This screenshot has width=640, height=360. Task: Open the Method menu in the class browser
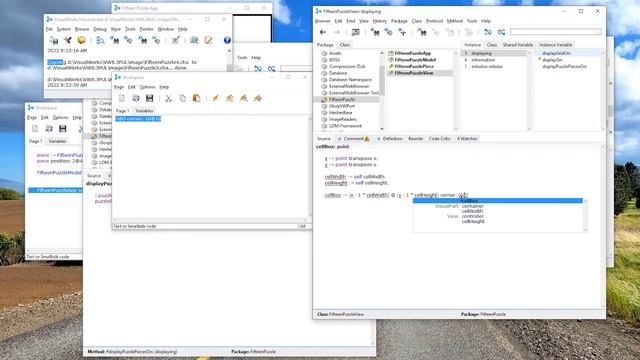[454, 21]
